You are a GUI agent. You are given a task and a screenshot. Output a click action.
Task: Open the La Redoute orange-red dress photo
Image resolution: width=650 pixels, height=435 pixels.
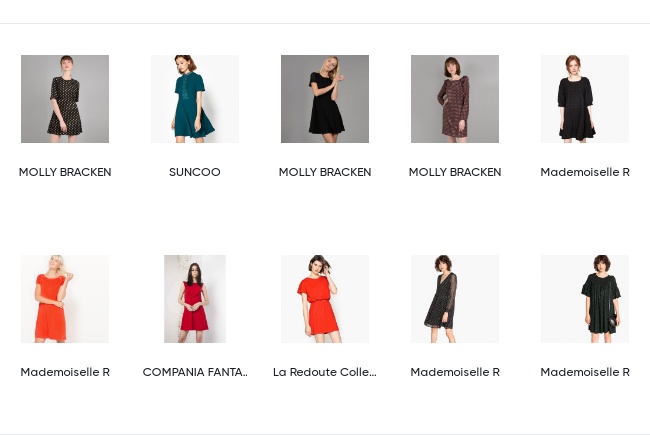click(x=325, y=299)
